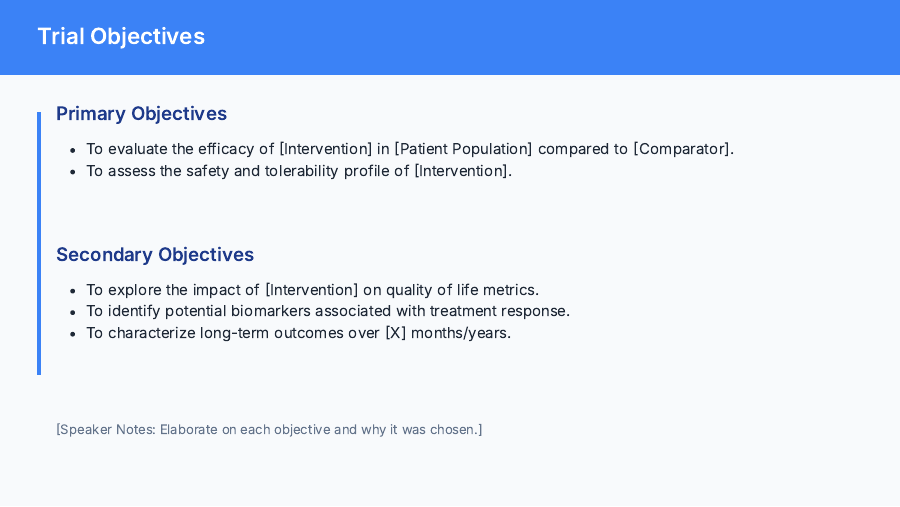Select the 'Primary Objectives' heading
This screenshot has width=900, height=507.
click(141, 114)
